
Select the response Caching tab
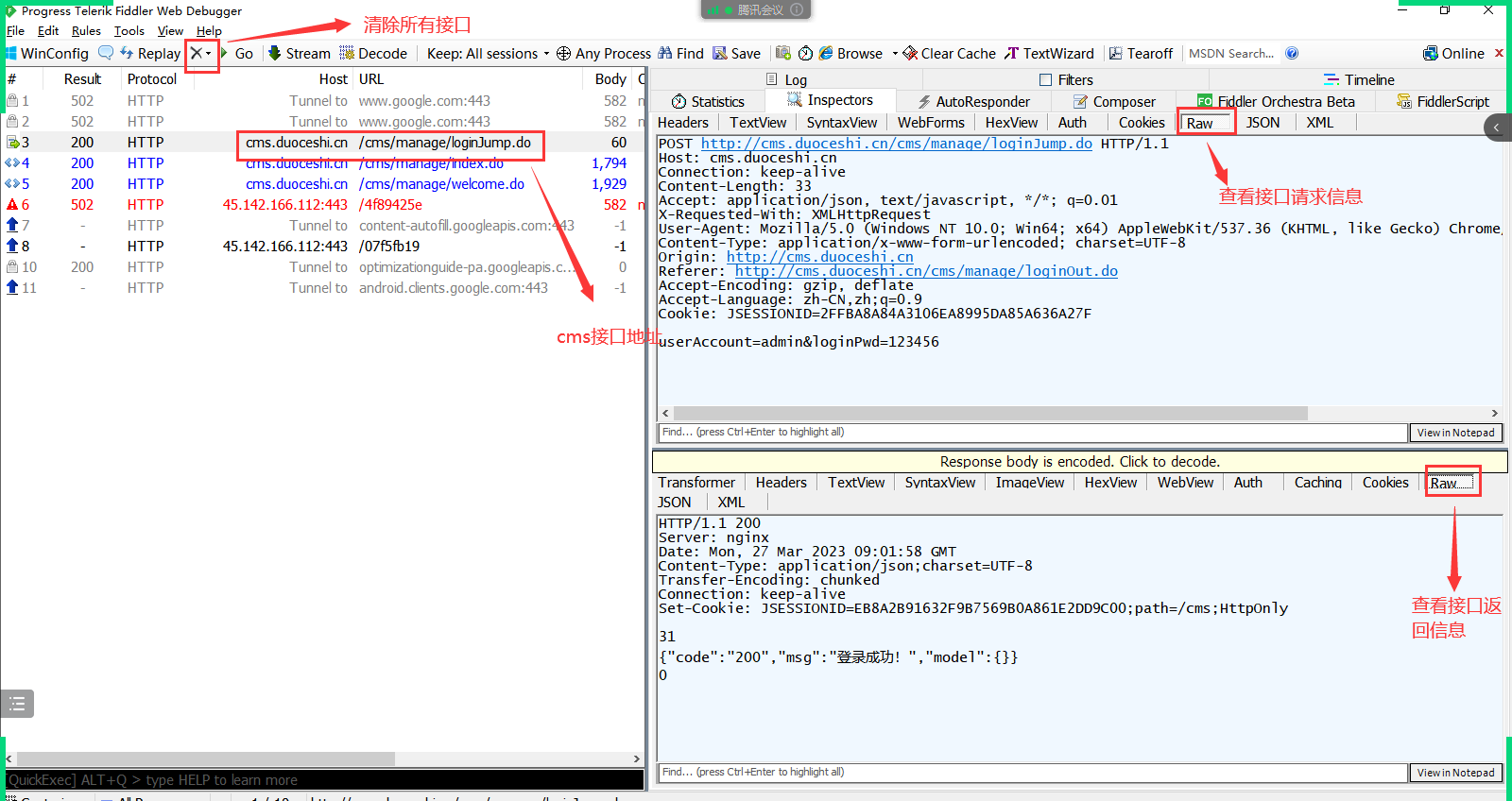[x=1317, y=483]
